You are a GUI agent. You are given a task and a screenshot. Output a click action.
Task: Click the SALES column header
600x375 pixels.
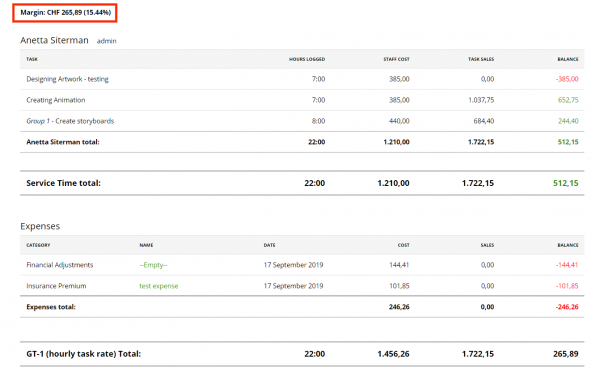point(487,245)
